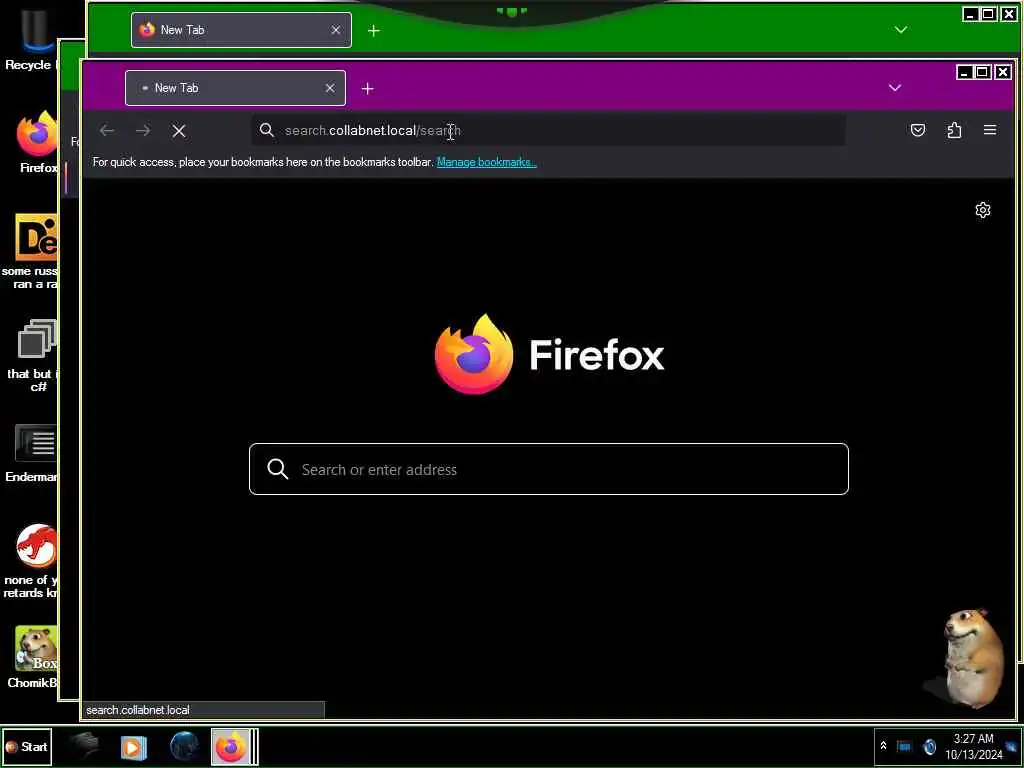Go back using the back arrow
1024x768 pixels.
pyautogui.click(x=107, y=131)
